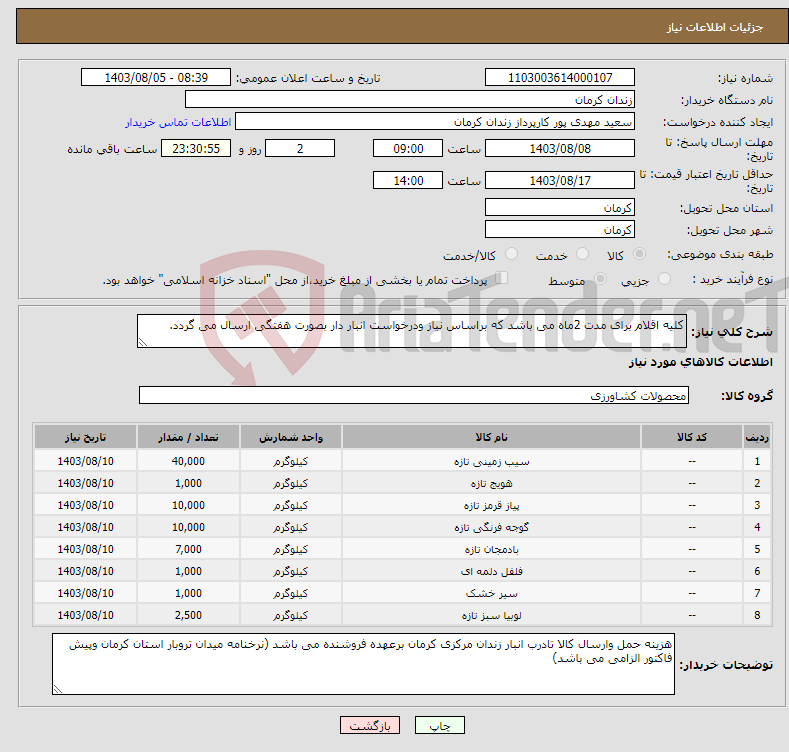Click the item پیاز قرمز تازه
Viewport: 789px width, 752px height.
pos(491,505)
